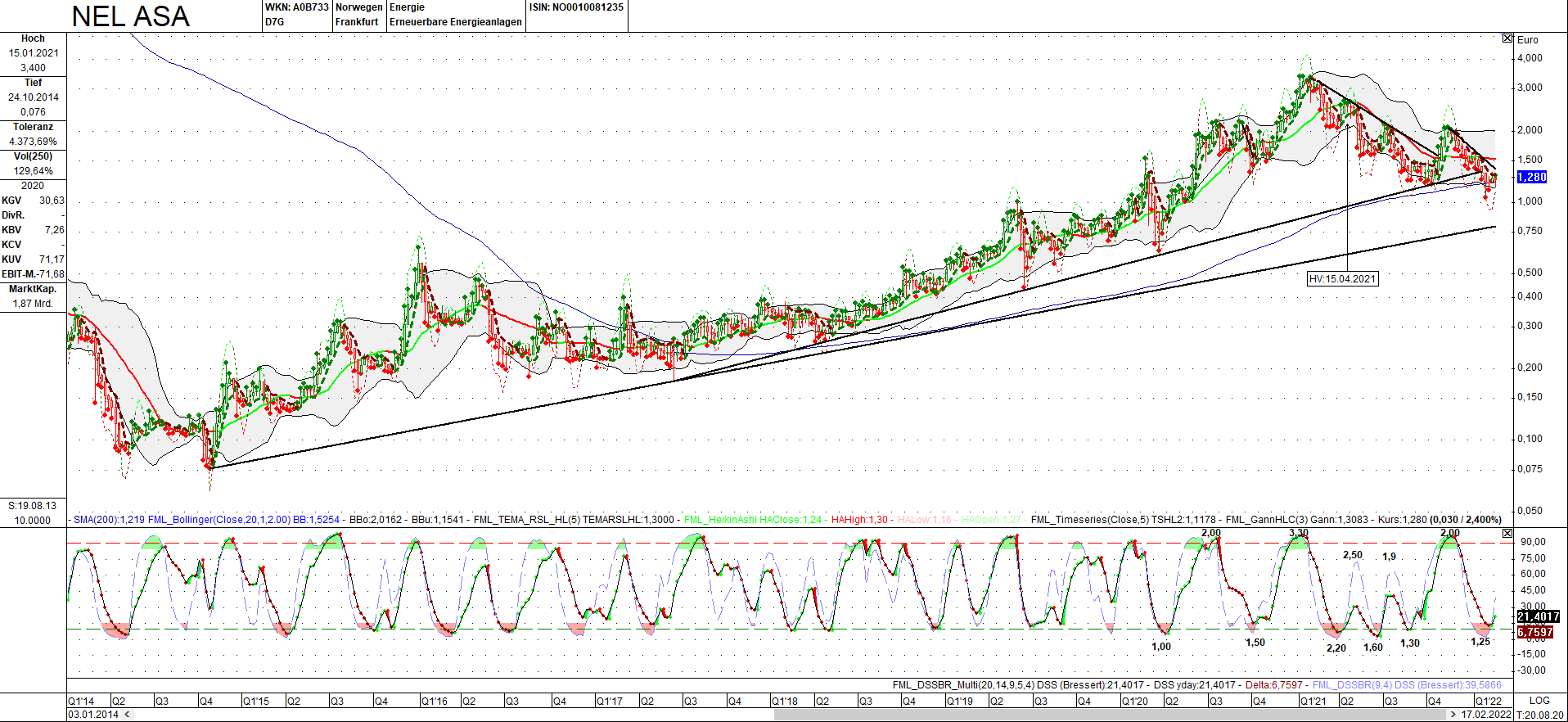Screen dimensions: 1568x722
Task: Click the KGV value 30,63
Action: (52, 201)
